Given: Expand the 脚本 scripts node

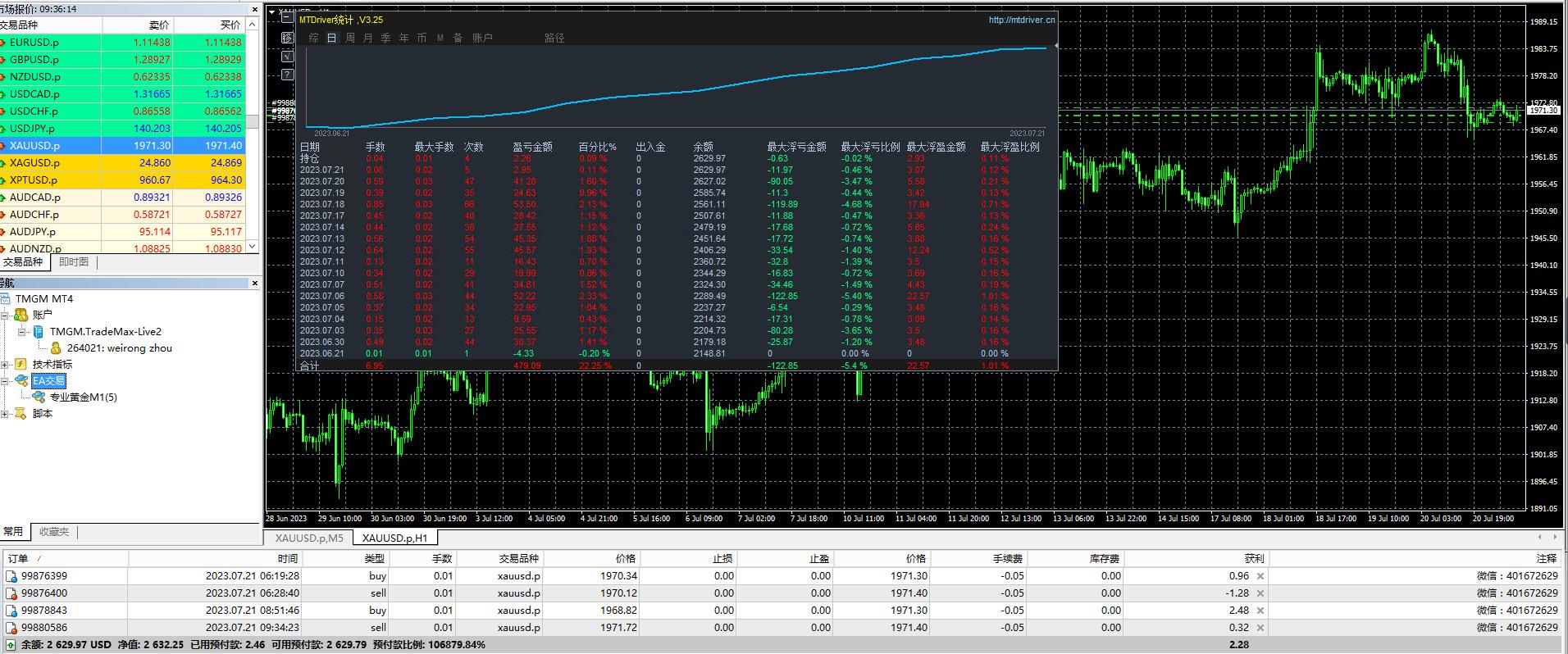Looking at the screenshot, I should pyautogui.click(x=6, y=414).
